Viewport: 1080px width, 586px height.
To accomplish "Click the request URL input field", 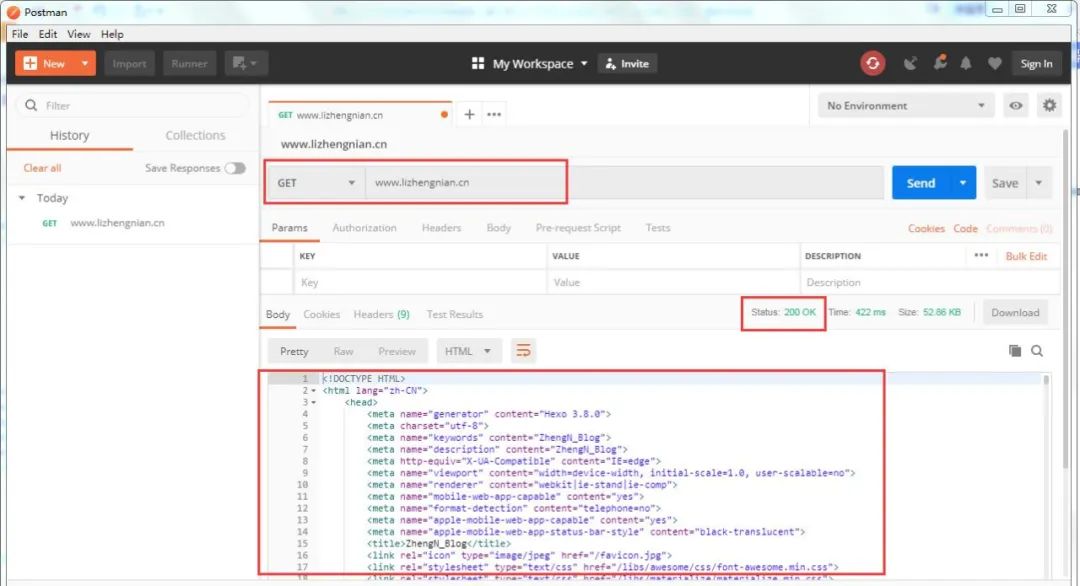I will [x=624, y=182].
